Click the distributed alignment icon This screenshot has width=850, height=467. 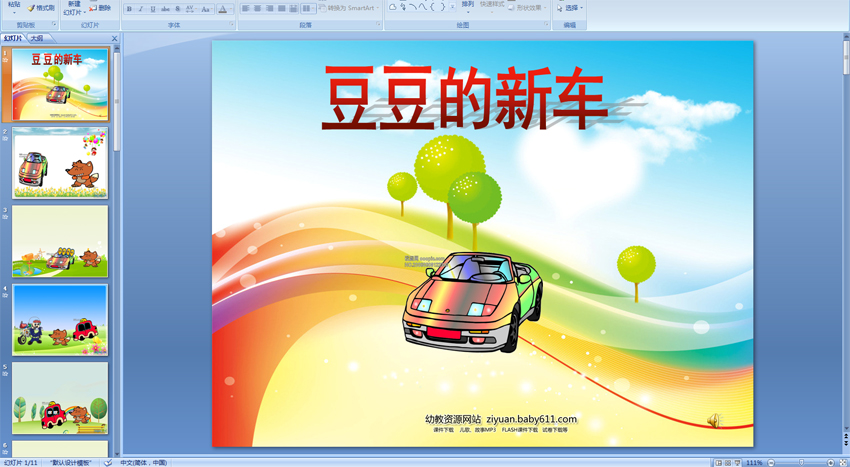pos(293,9)
